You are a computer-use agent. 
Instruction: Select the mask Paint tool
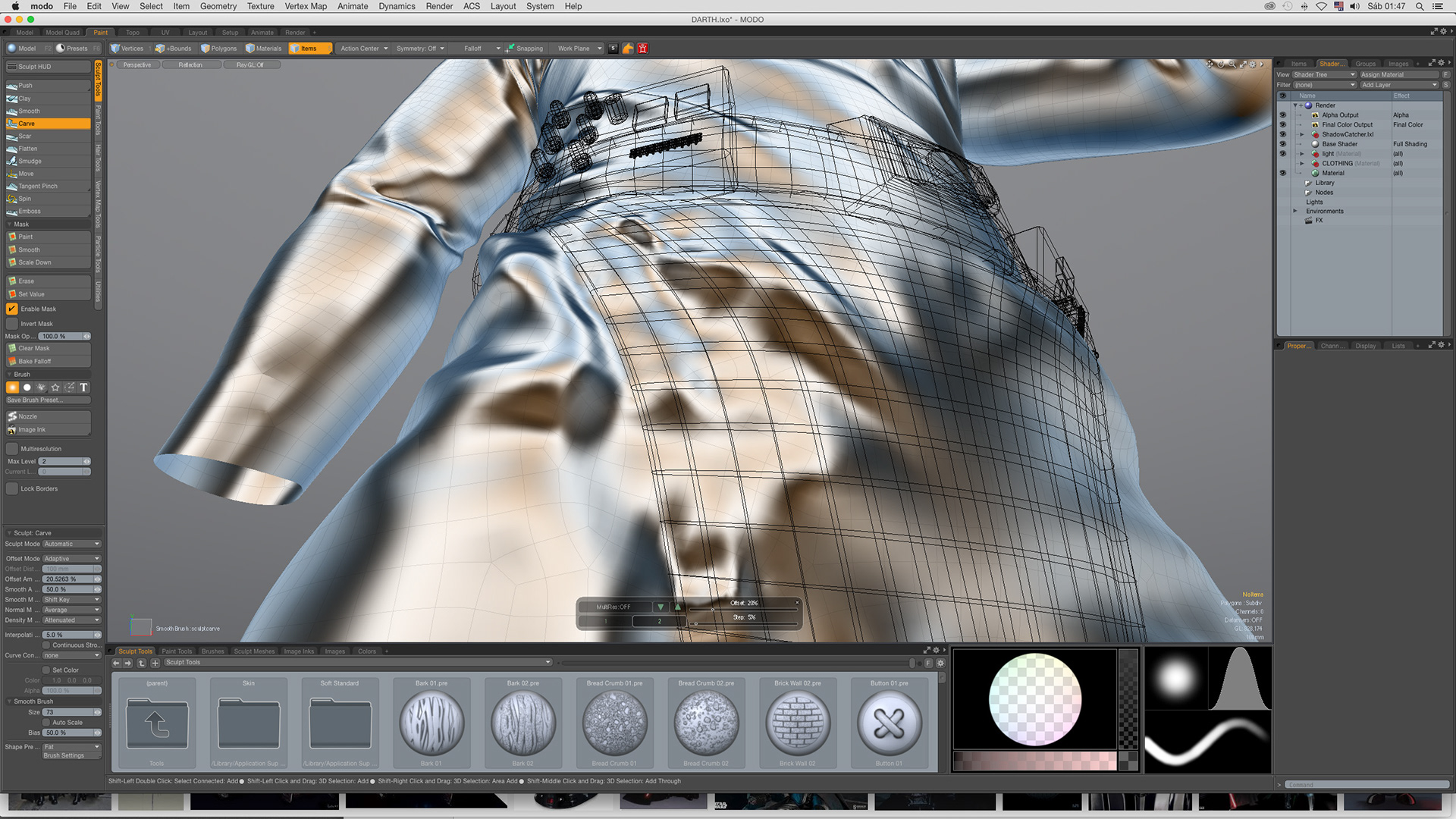point(49,237)
